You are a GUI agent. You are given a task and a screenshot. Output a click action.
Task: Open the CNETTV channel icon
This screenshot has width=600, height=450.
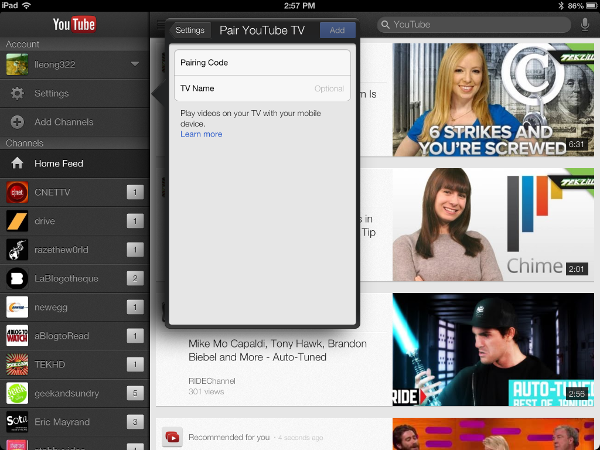[17, 192]
